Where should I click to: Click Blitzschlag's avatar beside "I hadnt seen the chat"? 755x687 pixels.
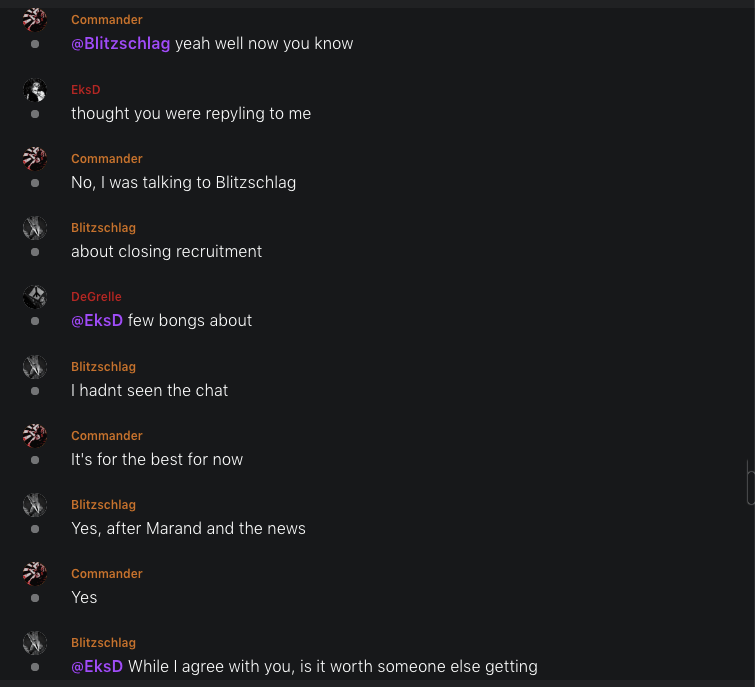click(35, 367)
